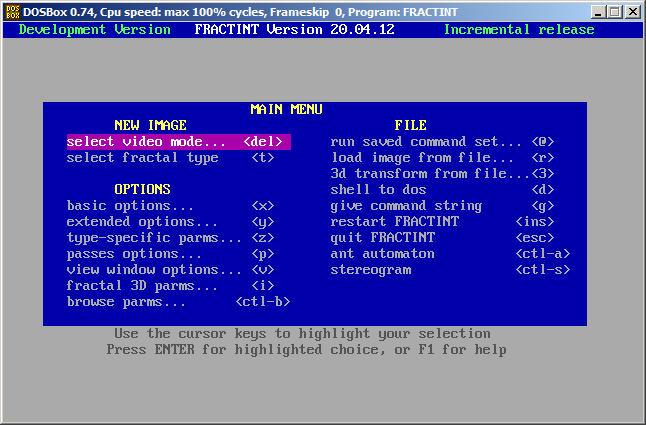
Task: Close the DOSBox window
Action: point(632,12)
